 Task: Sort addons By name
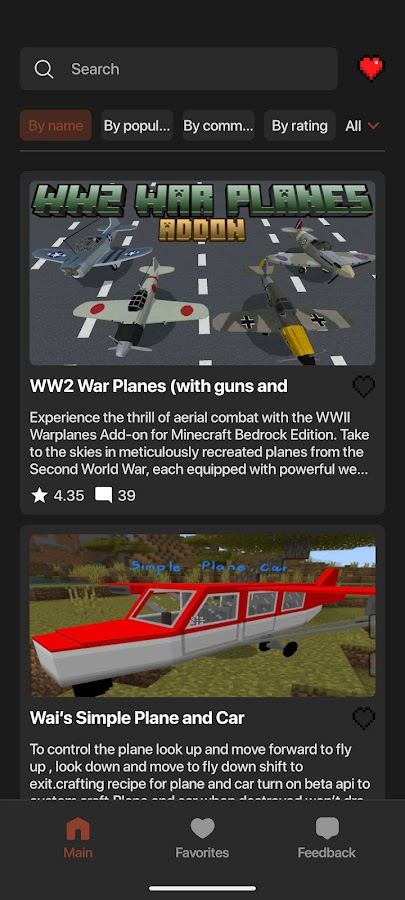[x=56, y=126]
